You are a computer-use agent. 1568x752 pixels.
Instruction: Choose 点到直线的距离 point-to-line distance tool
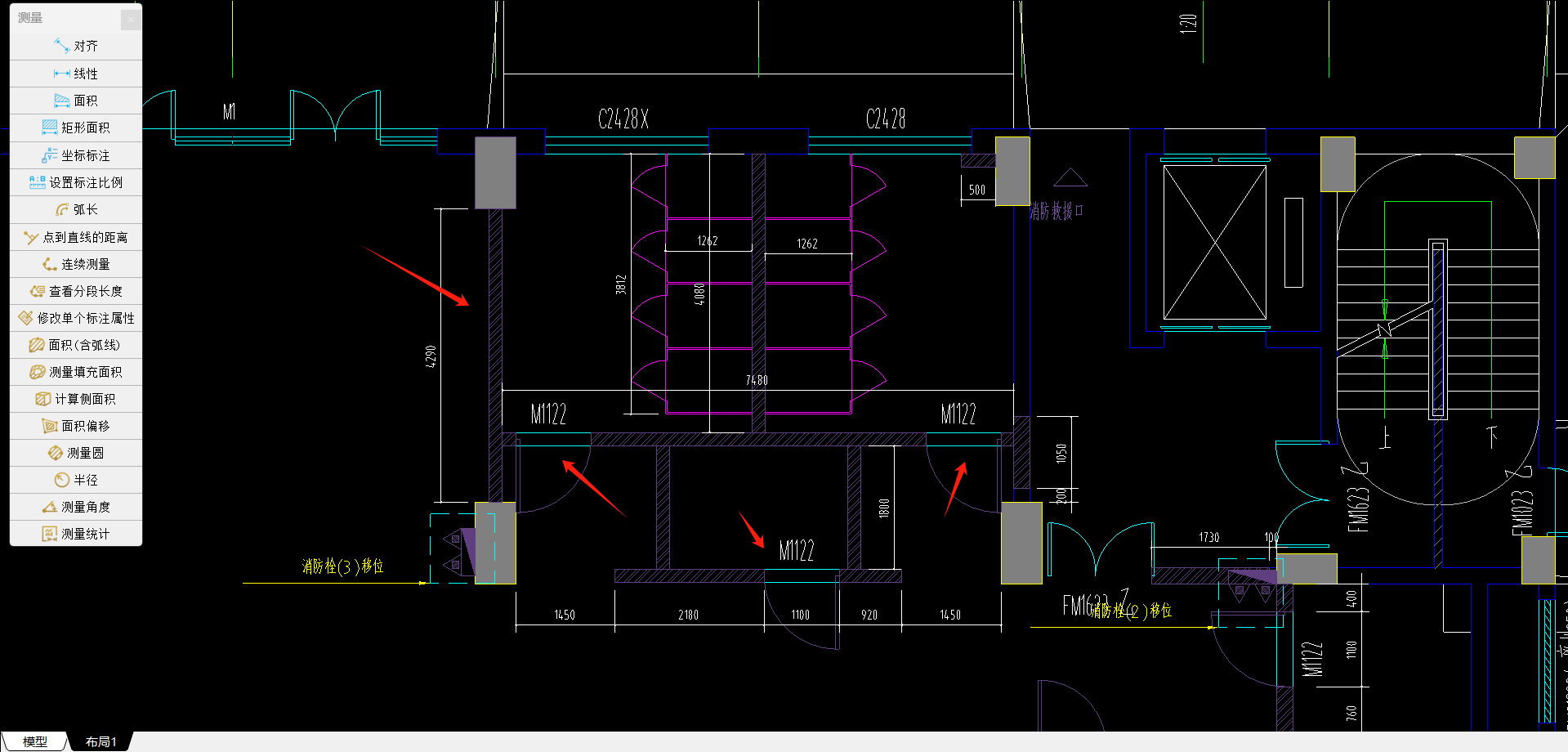tap(76, 237)
